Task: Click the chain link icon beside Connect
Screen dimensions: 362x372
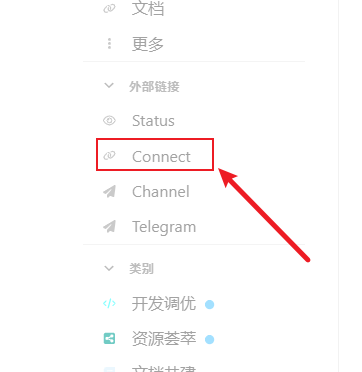Action: tap(109, 155)
